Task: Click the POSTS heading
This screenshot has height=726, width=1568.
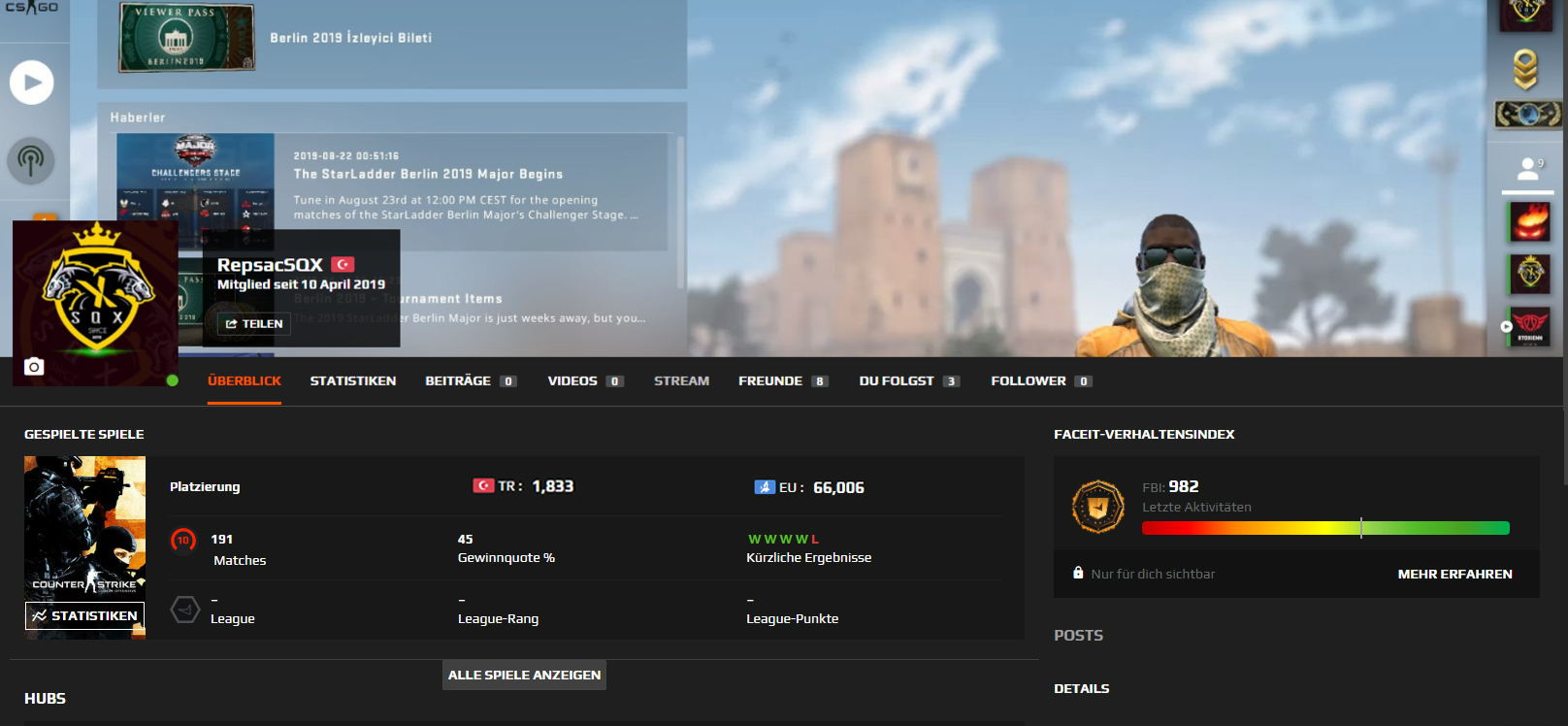Action: [1079, 636]
